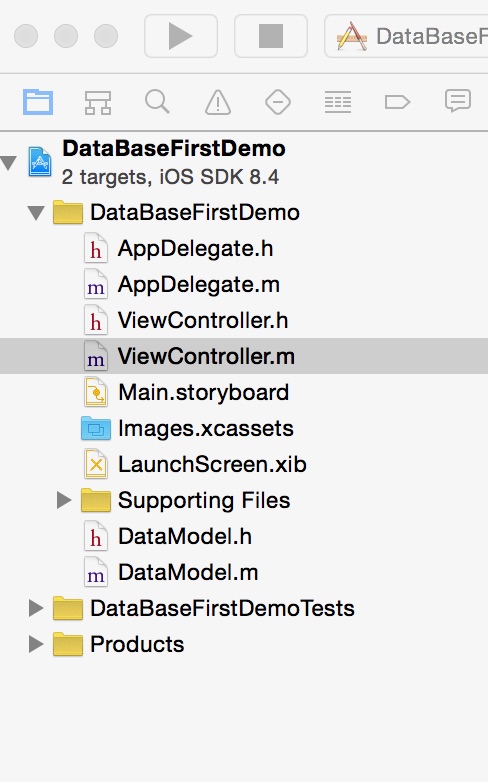Open the Test navigator diamond icon
The width and height of the screenshot is (488, 782).
point(278,102)
